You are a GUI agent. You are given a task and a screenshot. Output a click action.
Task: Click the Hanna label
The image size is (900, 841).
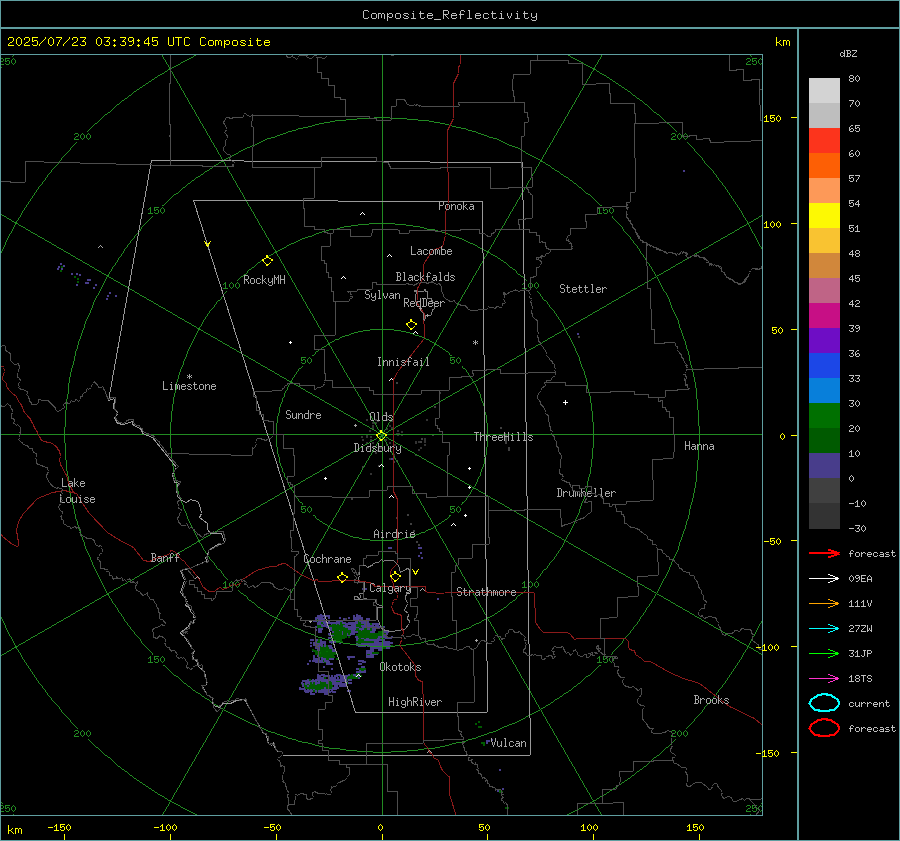tap(699, 446)
